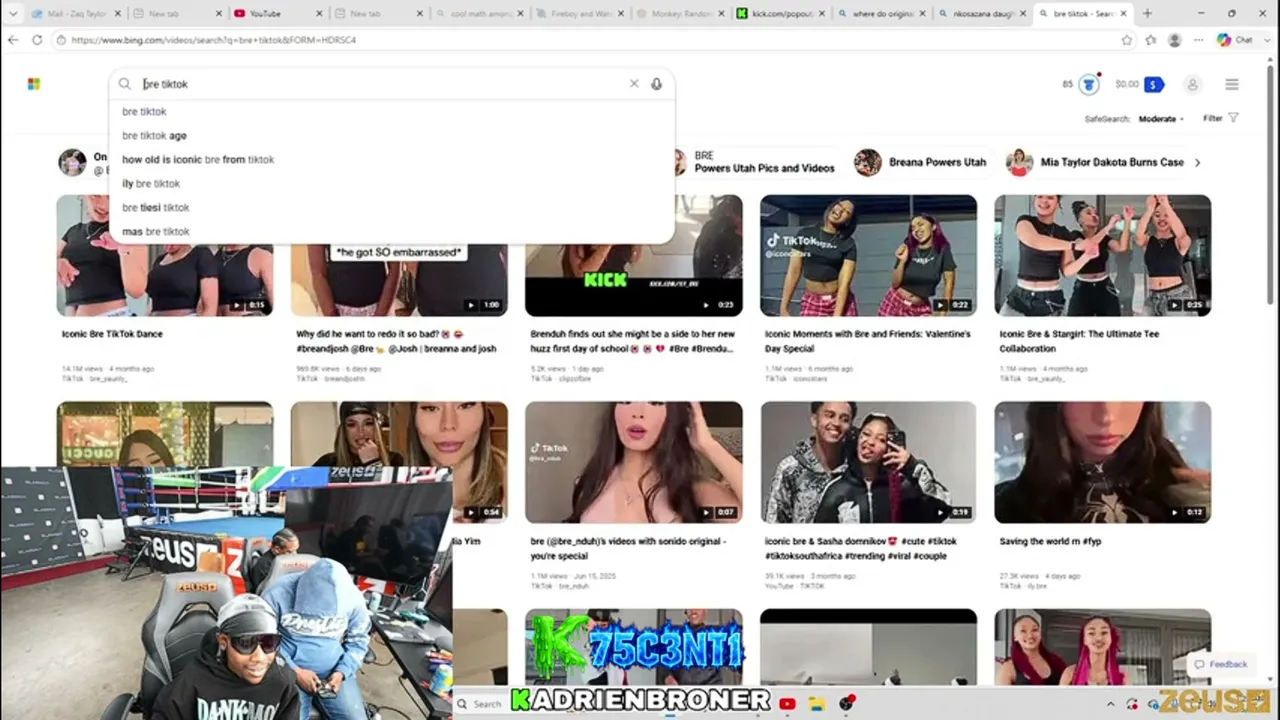Open Copilot Chat in the browser toolbar
The image size is (1280, 720).
(1235, 40)
